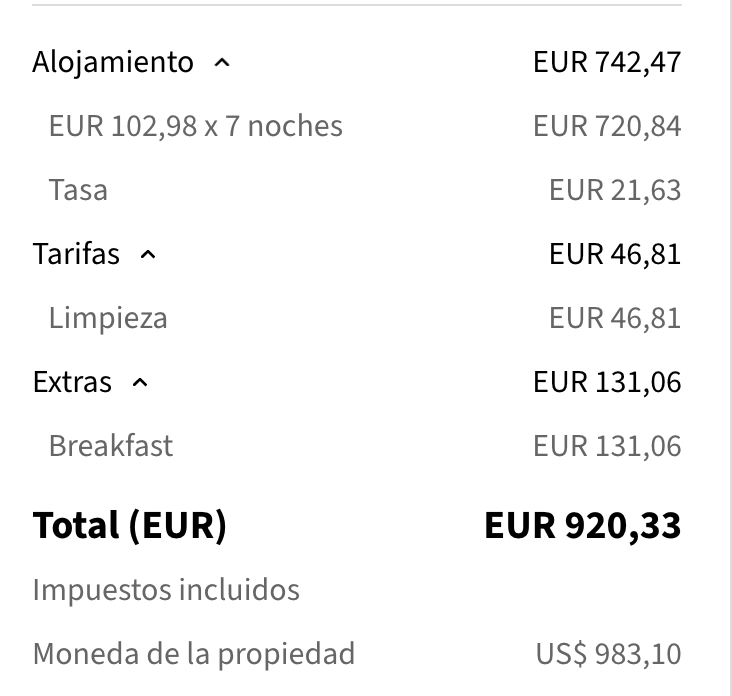732x696 pixels.
Task: Collapse the Extras section chevron
Action: [x=140, y=383]
